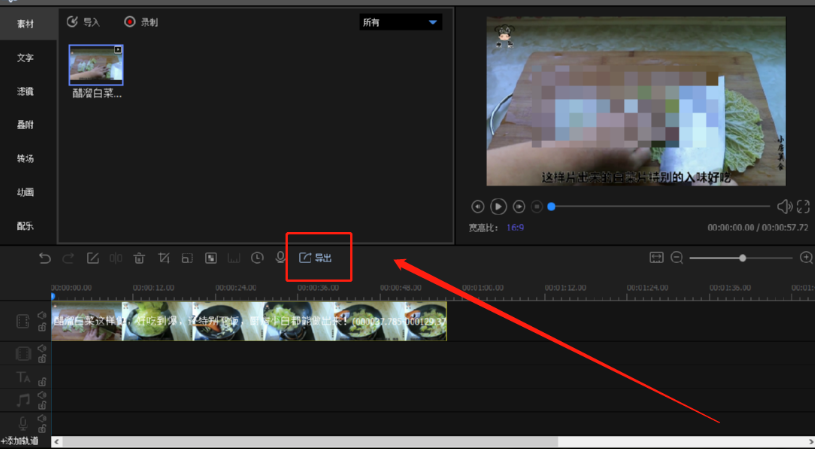Mute the second overlay video track
The width and height of the screenshot is (815, 449).
pyautogui.click(x=42, y=348)
